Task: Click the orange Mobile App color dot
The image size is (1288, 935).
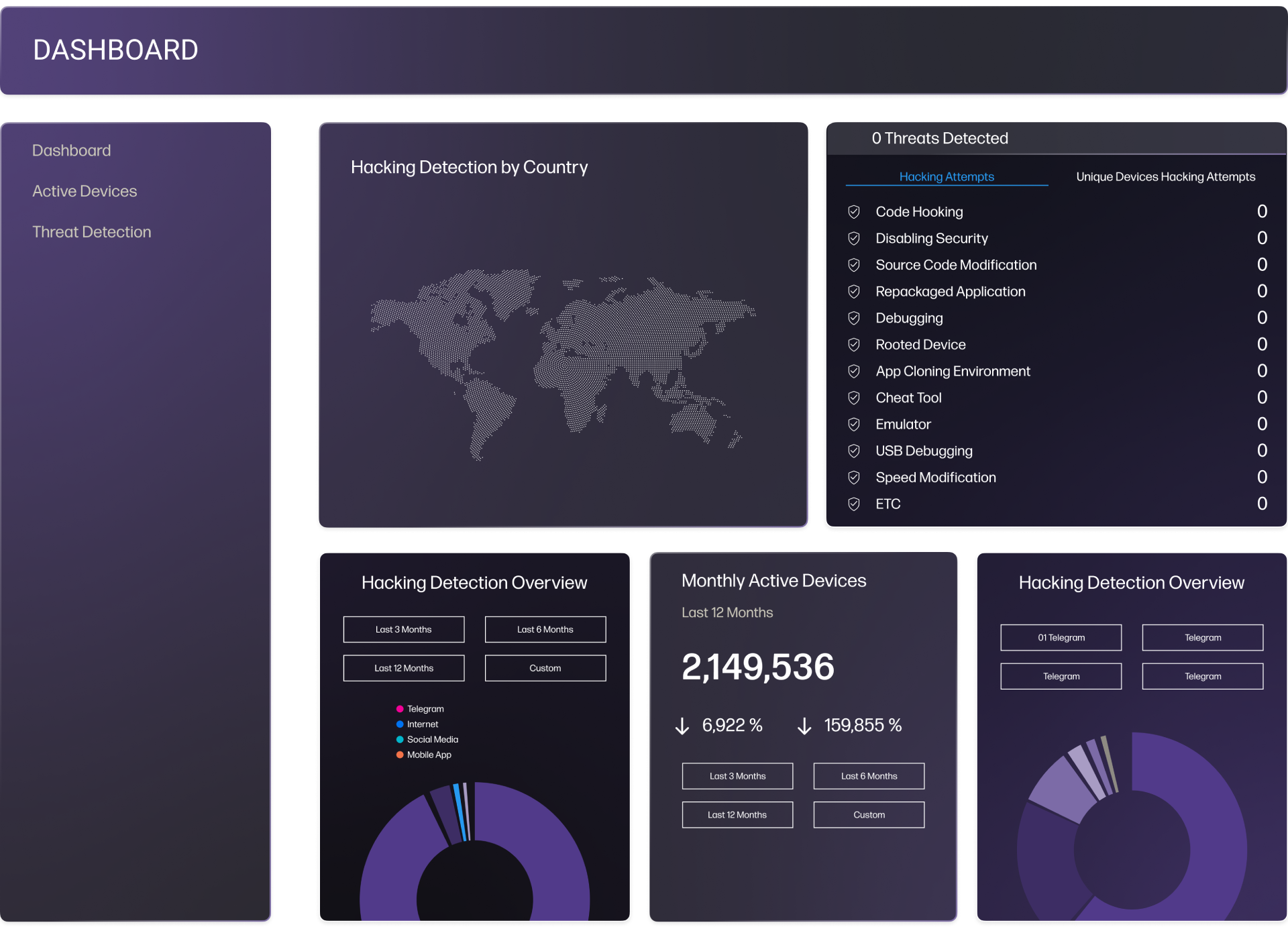Action: pos(399,754)
